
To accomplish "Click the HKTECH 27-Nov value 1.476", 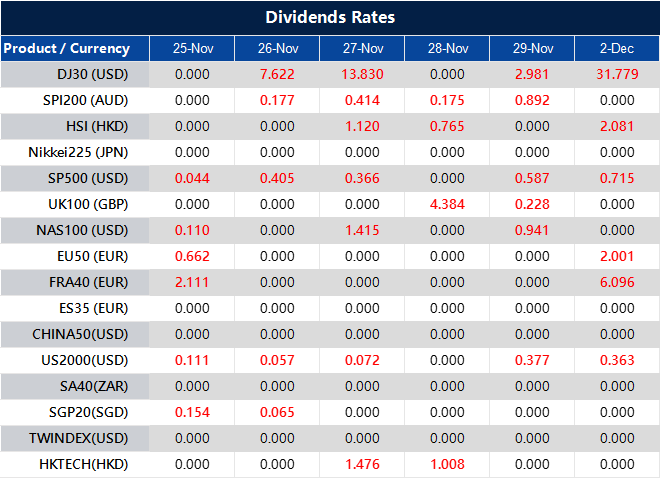I will tap(362, 464).
